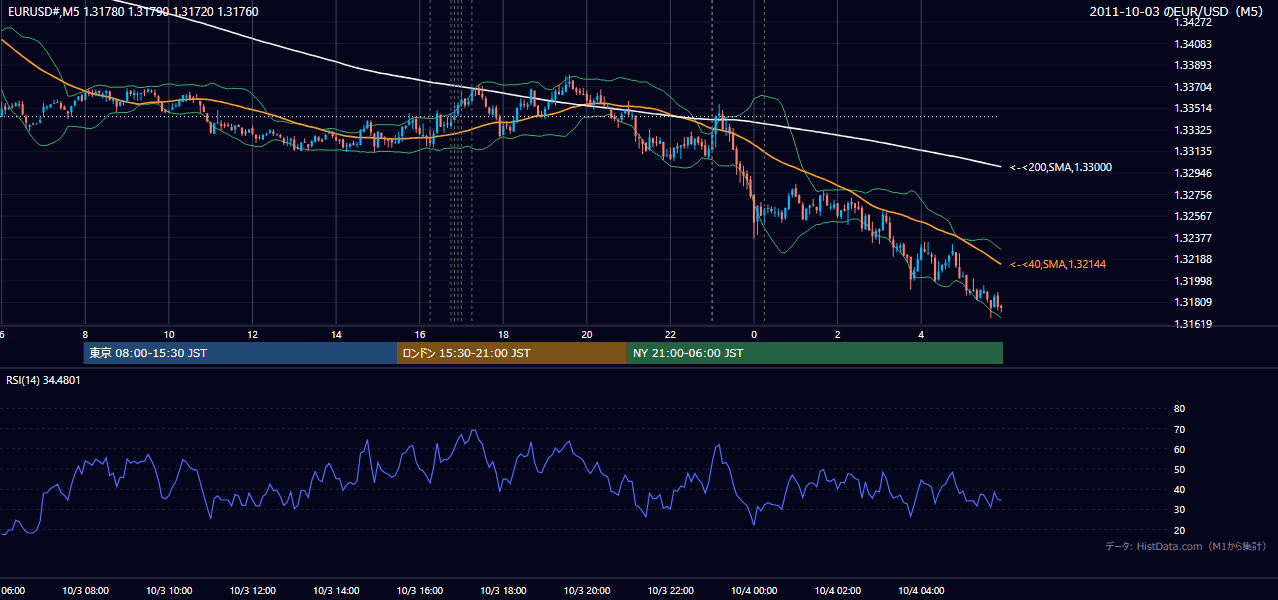Click hour 10 on the chart axis
Screen dimensions: 1278x600
[169, 334]
